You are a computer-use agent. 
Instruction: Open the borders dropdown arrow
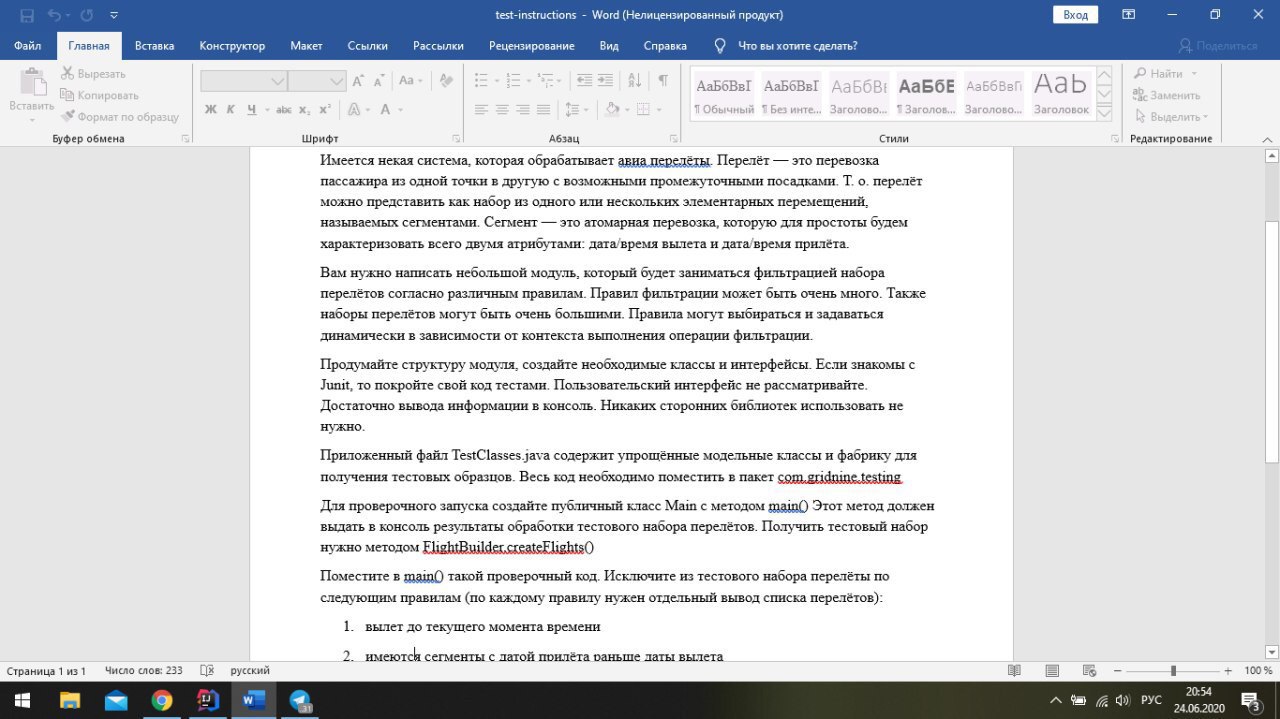[659, 110]
